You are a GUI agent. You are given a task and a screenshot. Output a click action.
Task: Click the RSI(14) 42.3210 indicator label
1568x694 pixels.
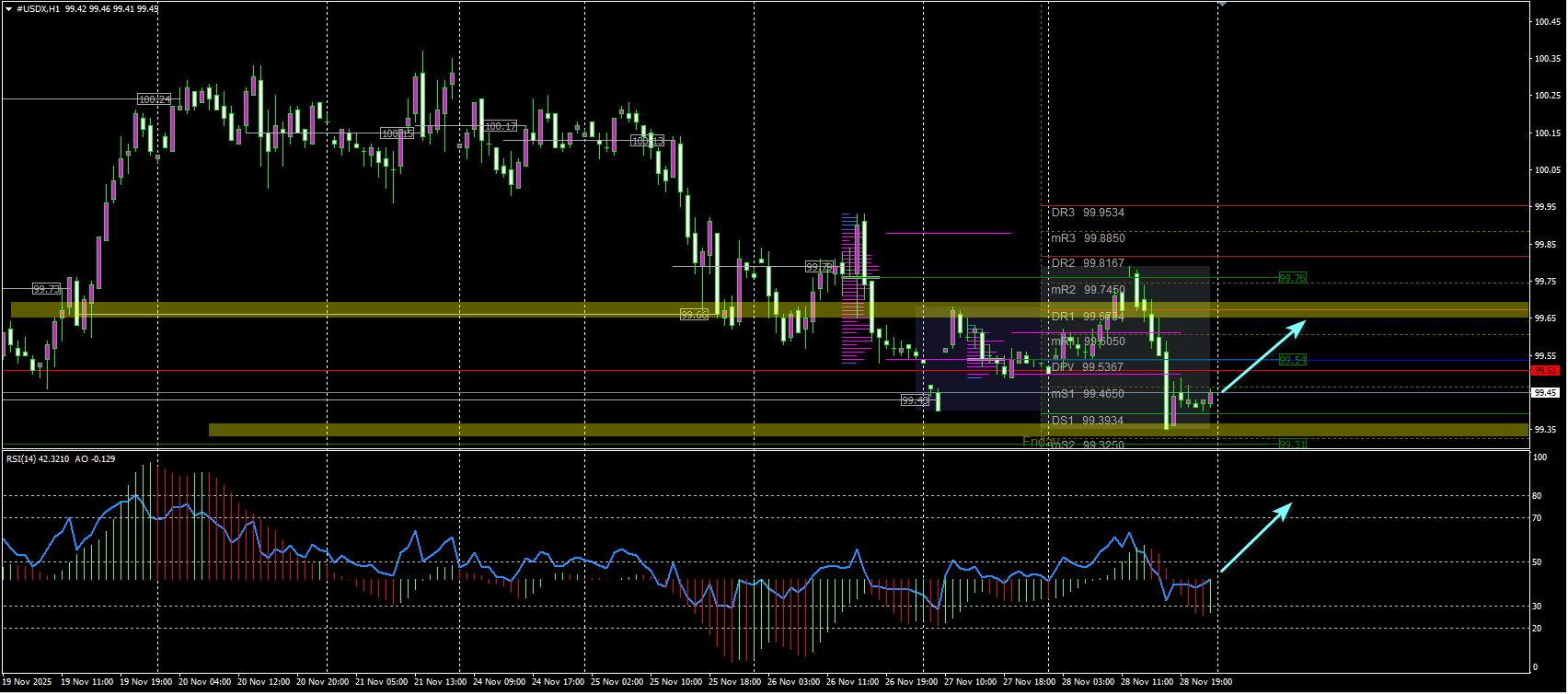coord(38,458)
